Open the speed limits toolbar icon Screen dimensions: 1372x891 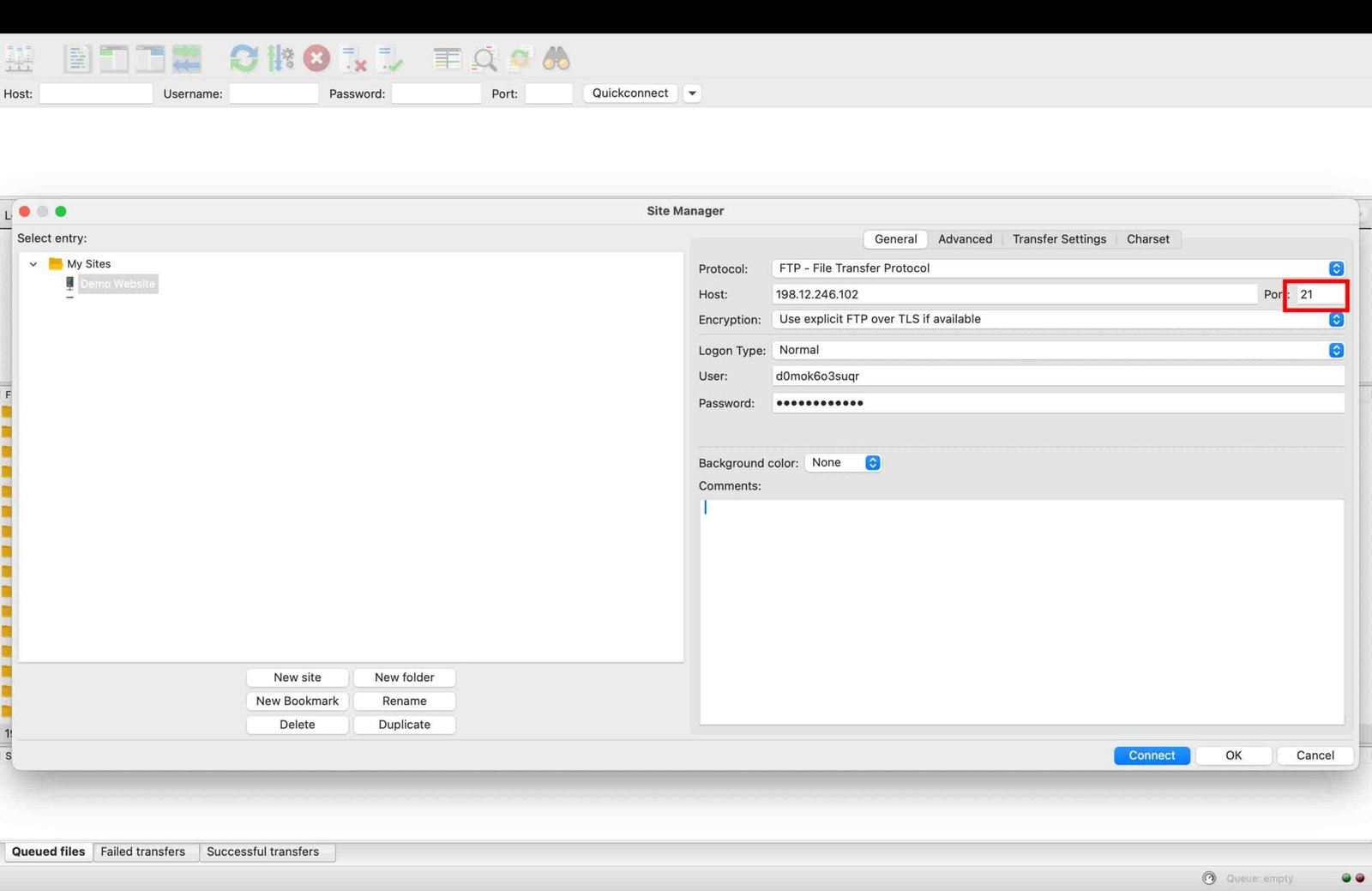click(280, 58)
